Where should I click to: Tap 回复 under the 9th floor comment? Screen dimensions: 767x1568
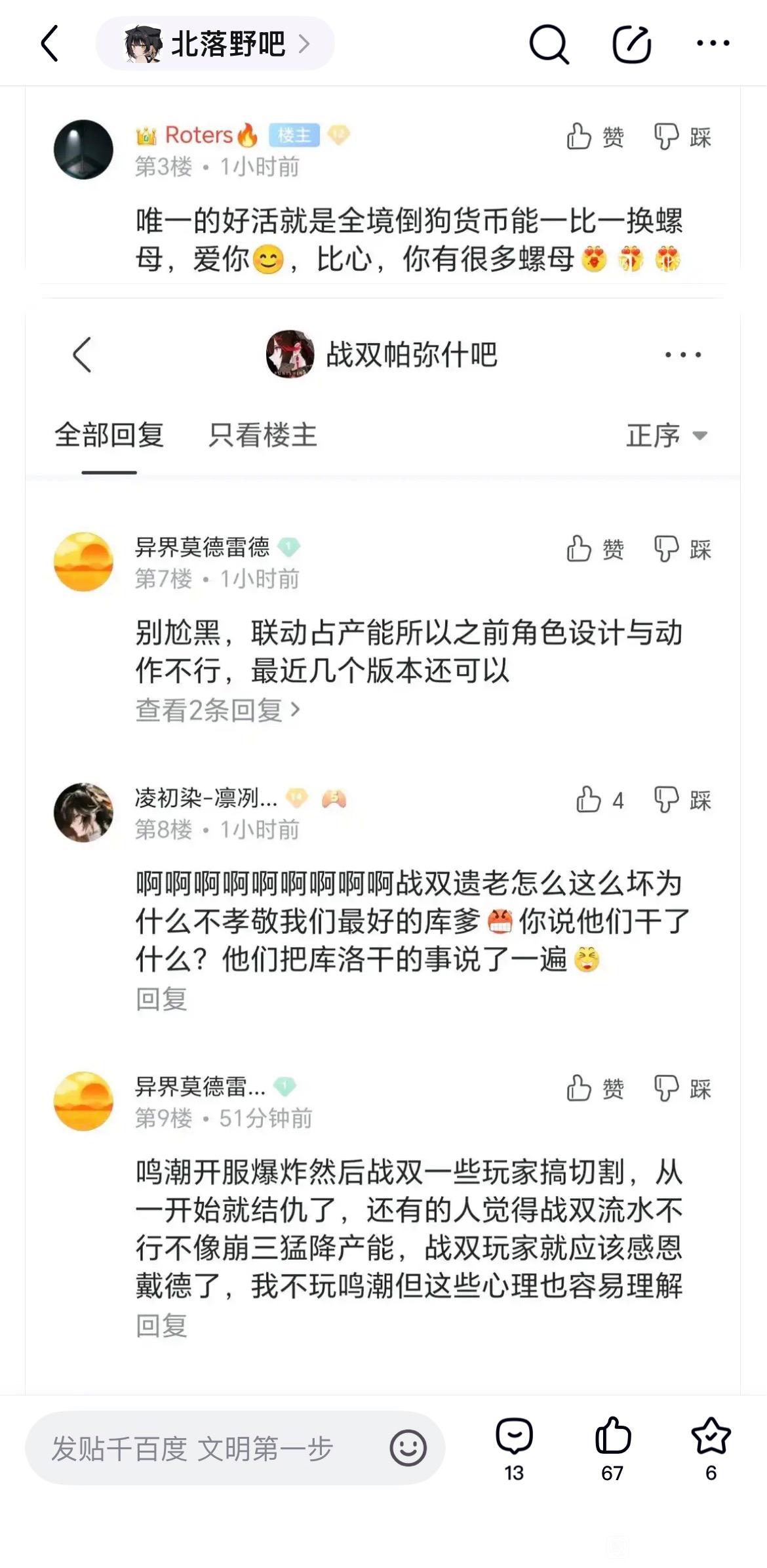[x=161, y=1325]
